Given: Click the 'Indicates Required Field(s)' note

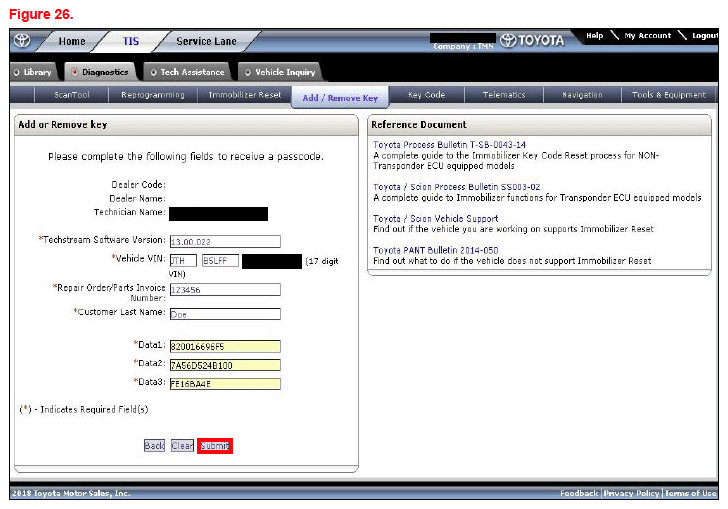Looking at the screenshot, I should click(84, 410).
